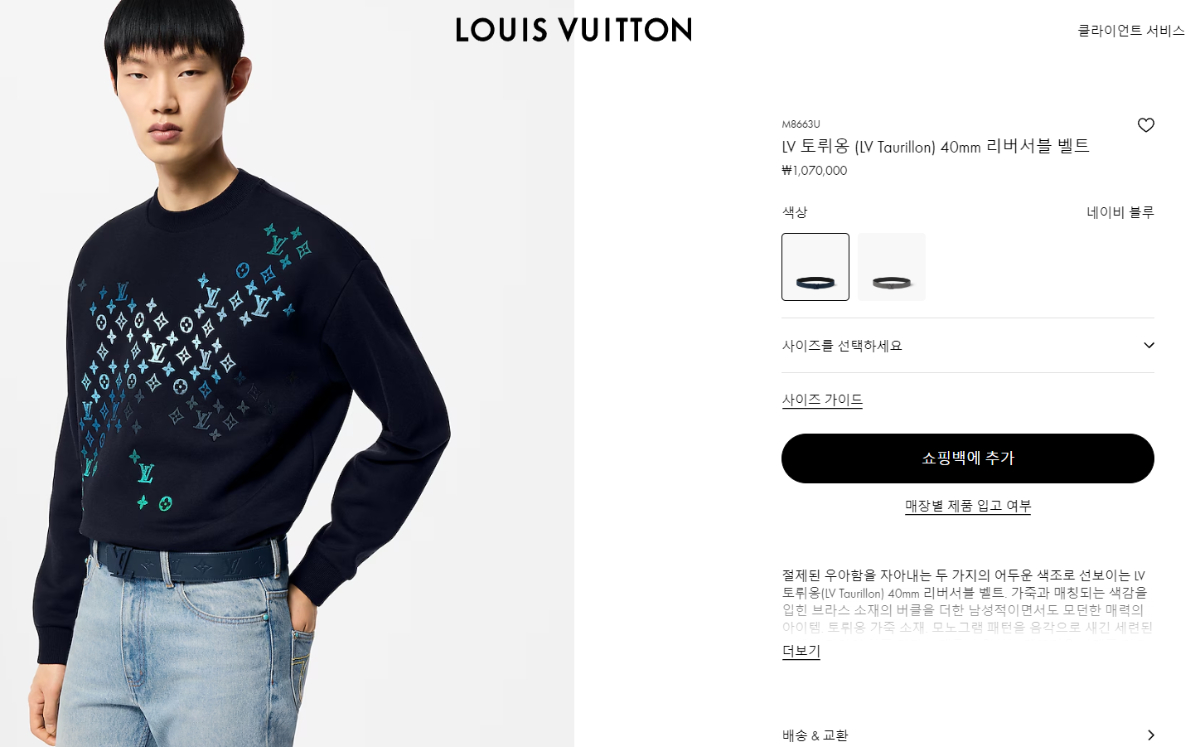
Task: Click the product code M8663U
Action: tap(801, 124)
